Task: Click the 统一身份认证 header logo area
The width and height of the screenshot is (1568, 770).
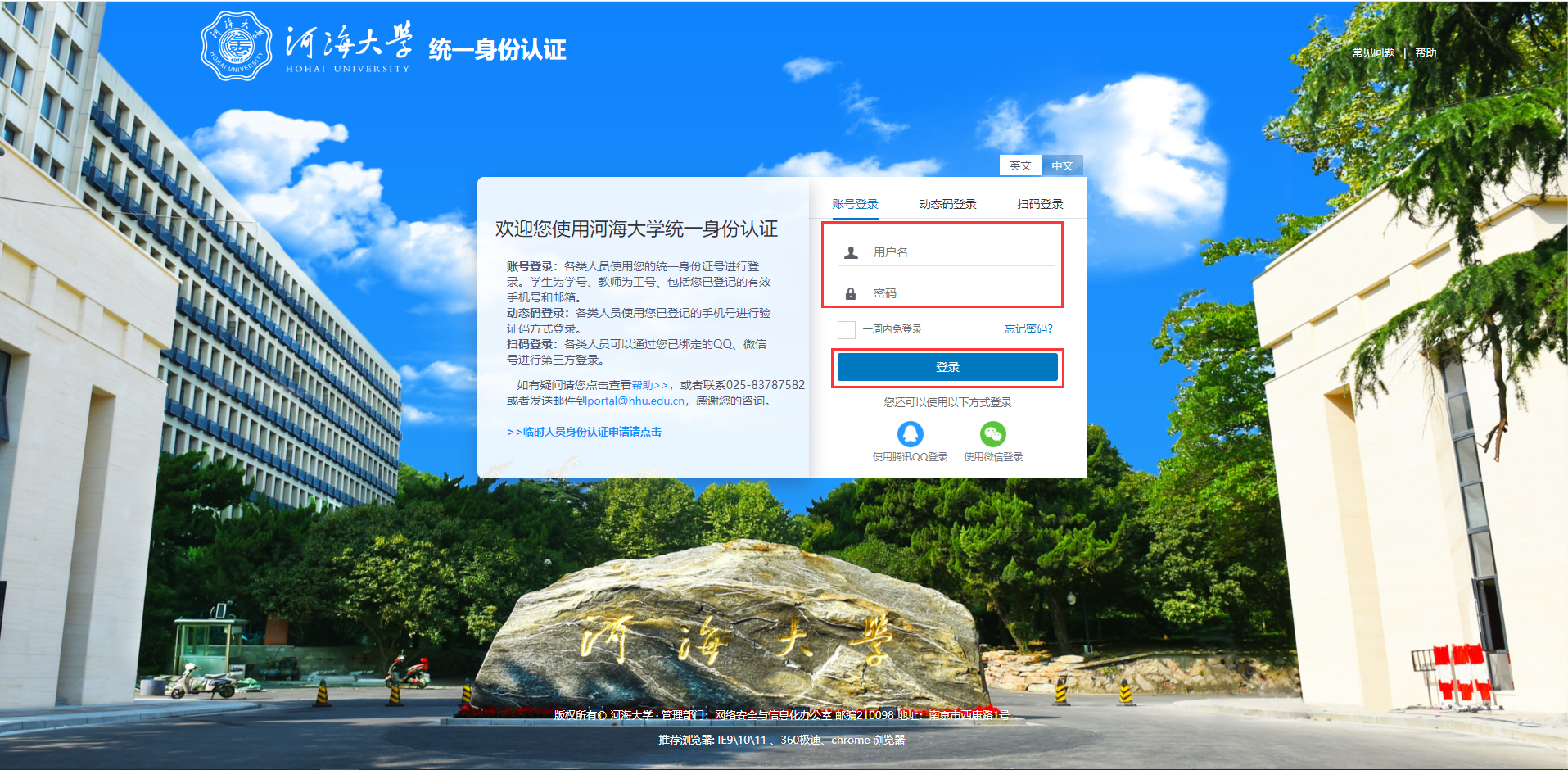Action: [495, 49]
